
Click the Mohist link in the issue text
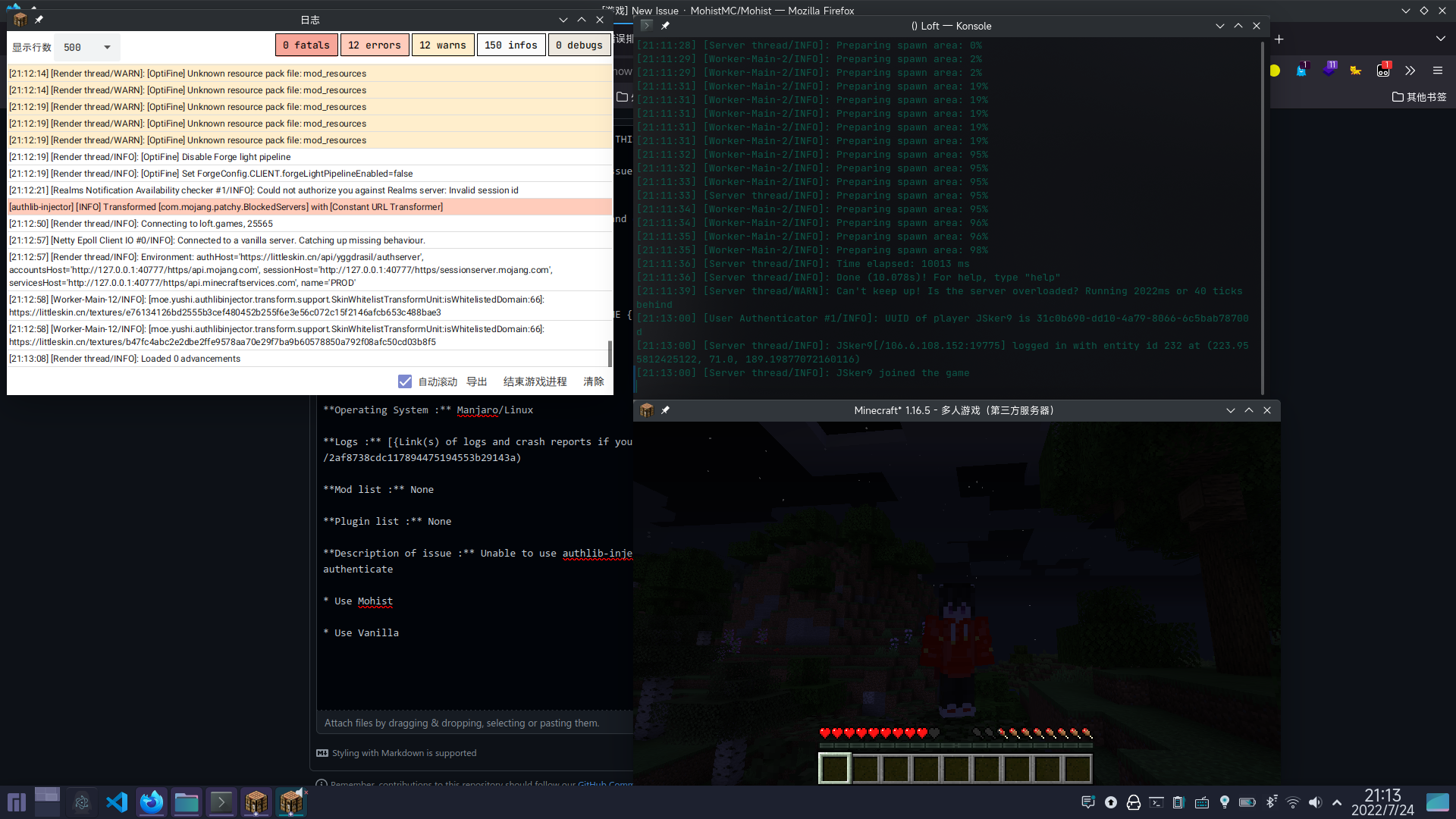point(375,601)
